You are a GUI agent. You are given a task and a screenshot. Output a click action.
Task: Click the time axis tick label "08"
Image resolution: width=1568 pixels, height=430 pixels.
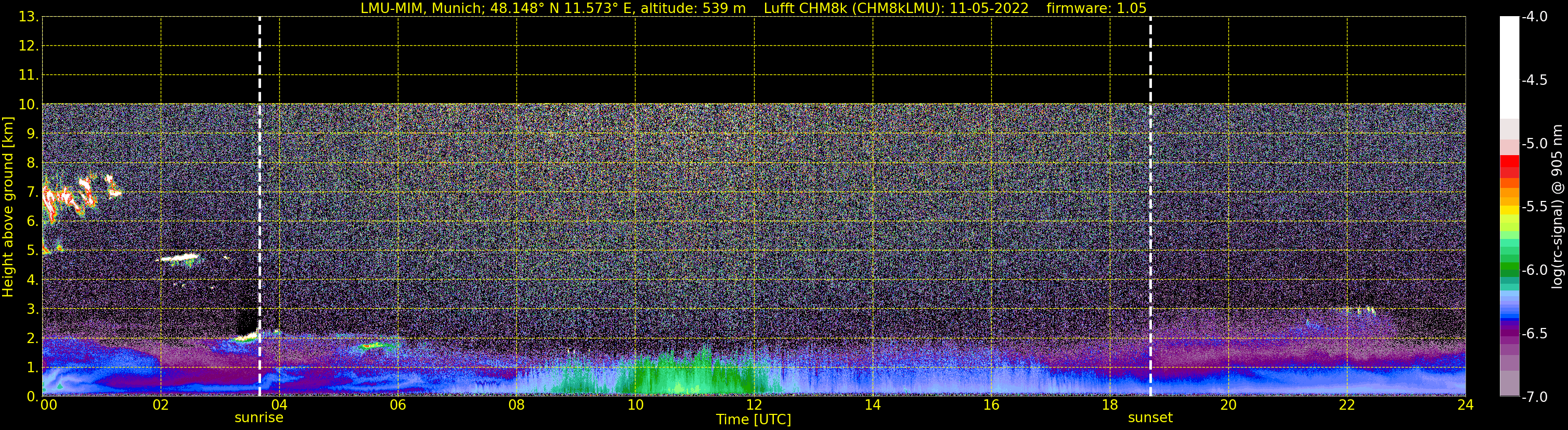tap(517, 405)
